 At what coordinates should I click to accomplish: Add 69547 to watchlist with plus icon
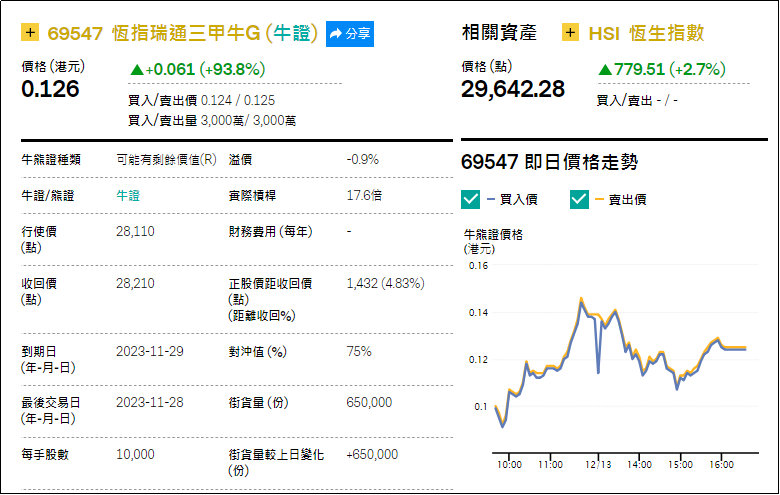click(30, 33)
